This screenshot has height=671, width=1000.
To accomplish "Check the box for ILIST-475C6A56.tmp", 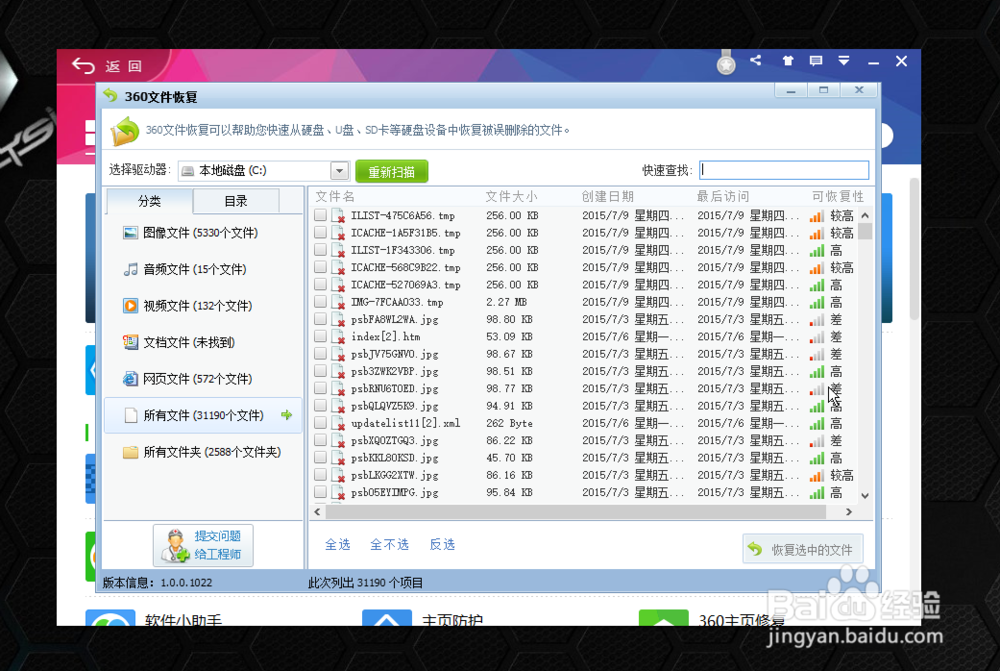I will [x=320, y=215].
